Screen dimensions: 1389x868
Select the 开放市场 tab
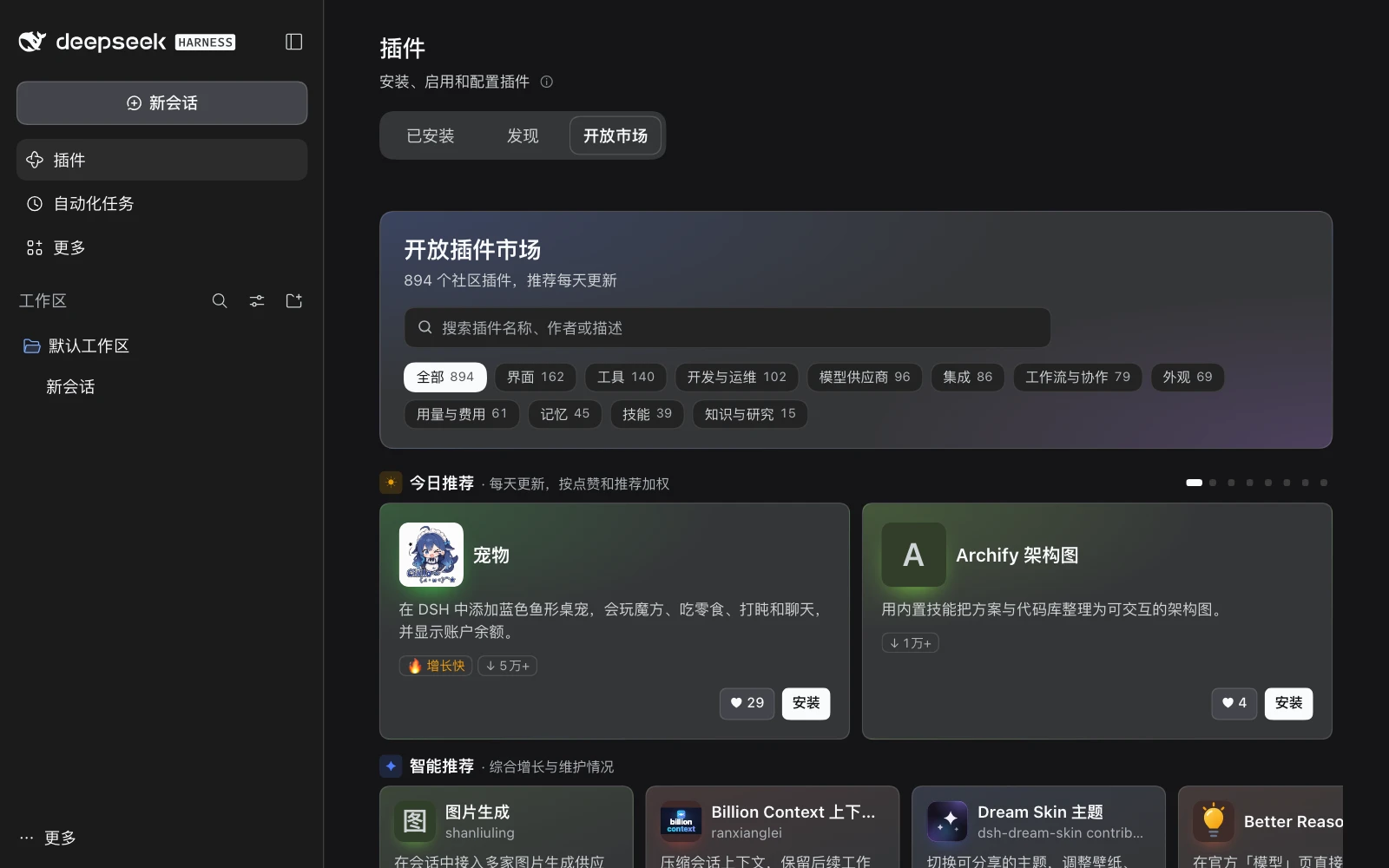coord(616,135)
